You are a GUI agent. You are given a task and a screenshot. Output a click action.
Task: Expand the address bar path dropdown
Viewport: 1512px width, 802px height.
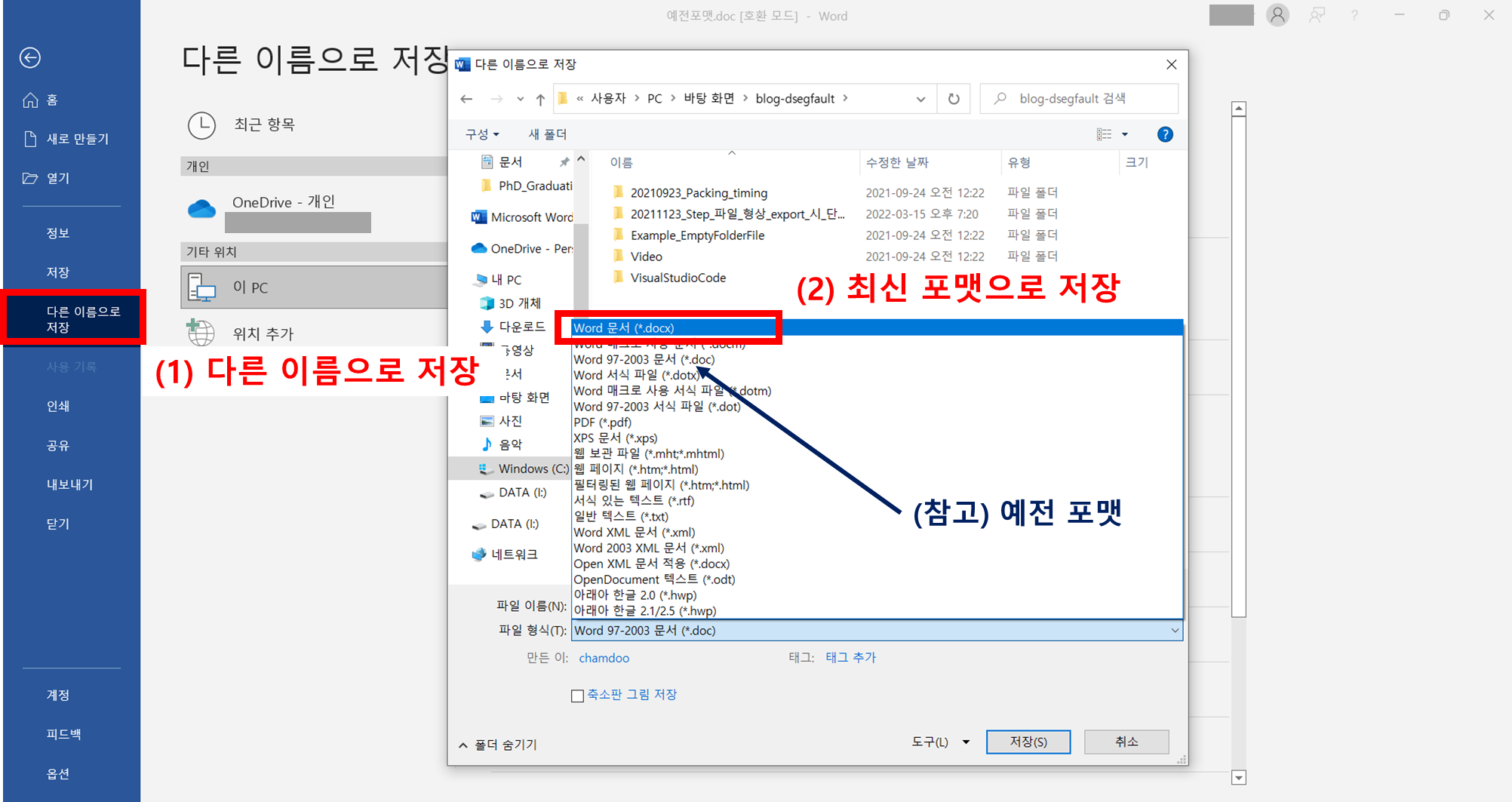[920, 99]
